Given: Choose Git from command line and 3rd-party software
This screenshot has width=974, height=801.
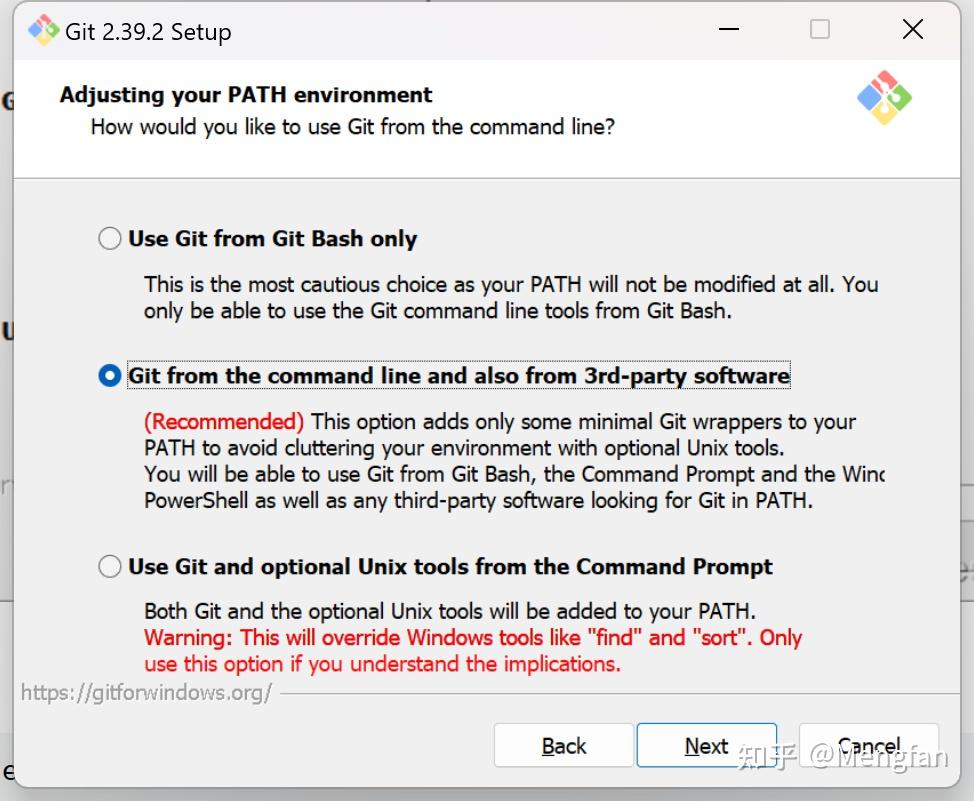Looking at the screenshot, I should click(110, 376).
